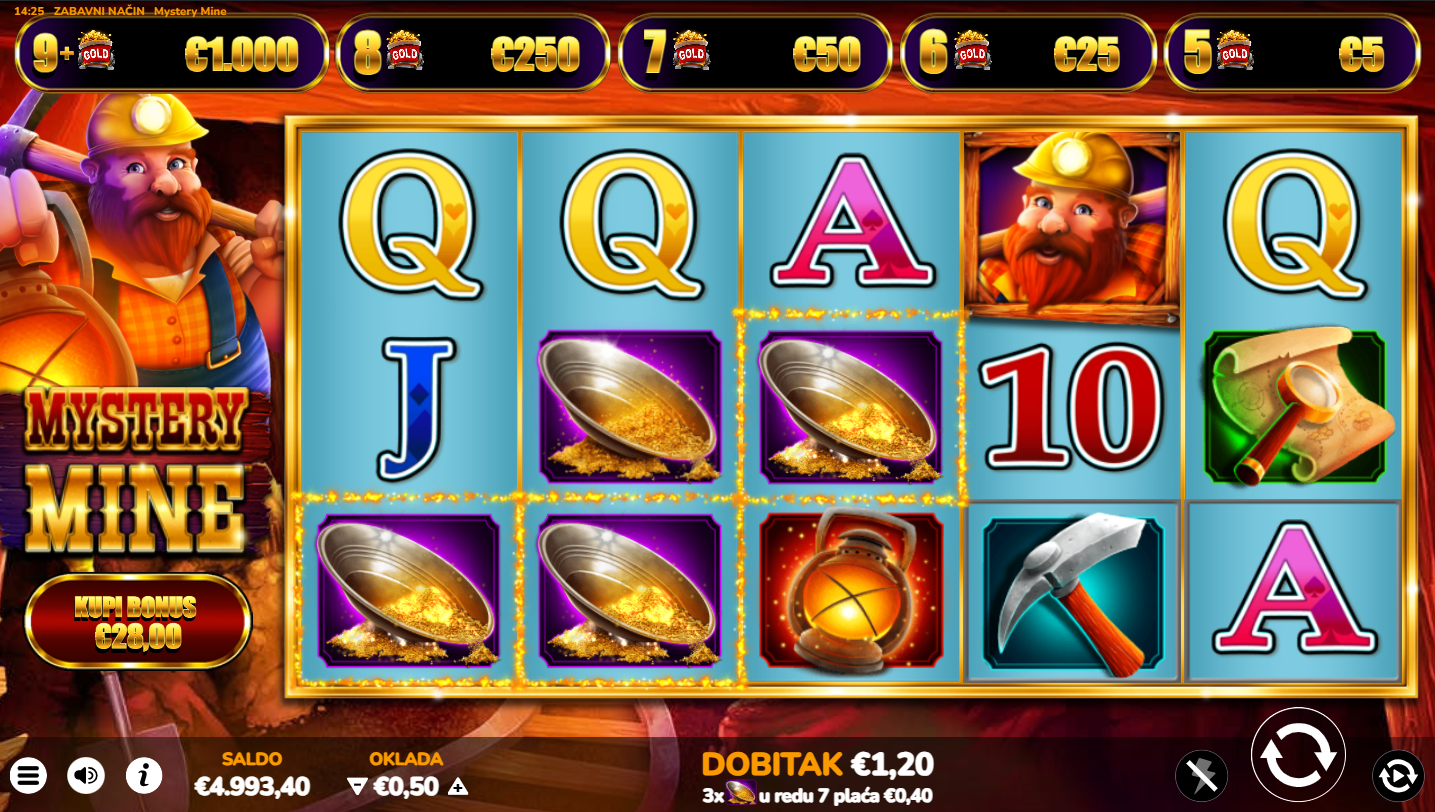Select the 9+ Gold €1.000 prize panel
Viewport: 1435px width, 812px height.
(172, 53)
